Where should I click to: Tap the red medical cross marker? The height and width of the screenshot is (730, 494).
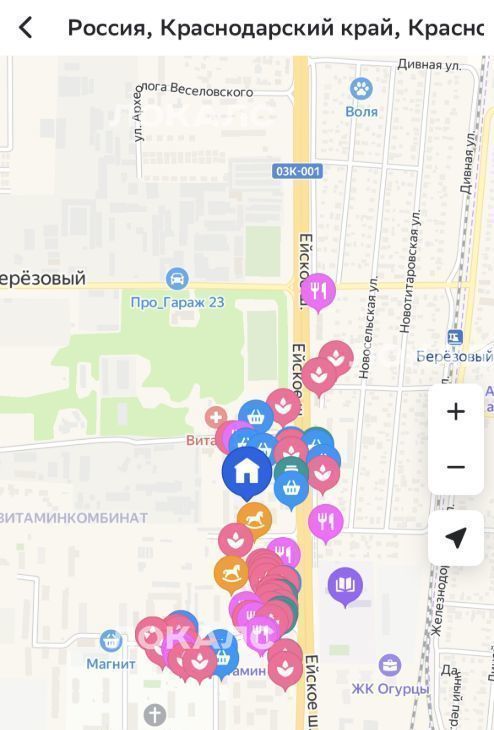[x=216, y=417]
